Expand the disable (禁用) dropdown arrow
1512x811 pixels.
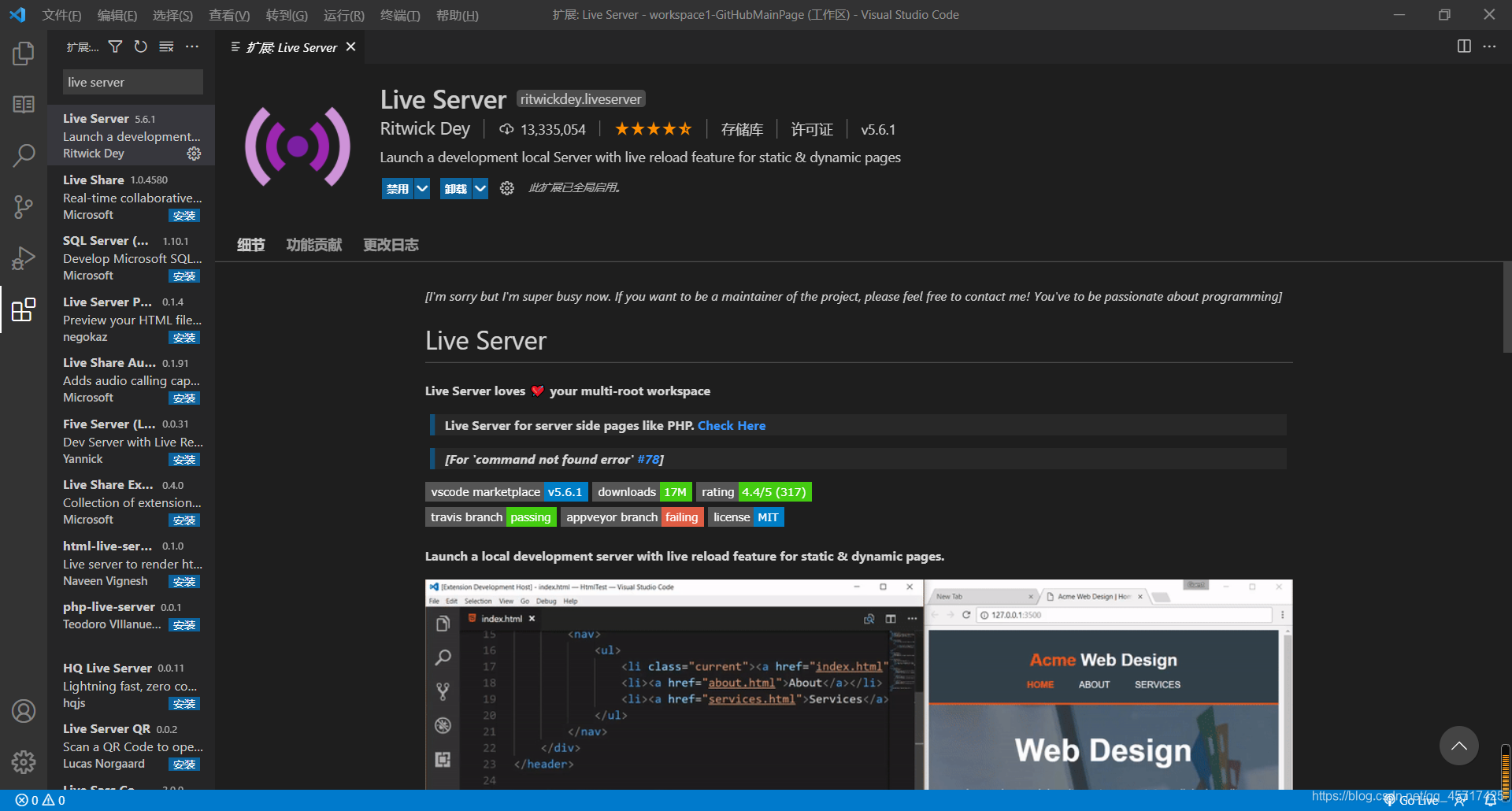tap(422, 188)
